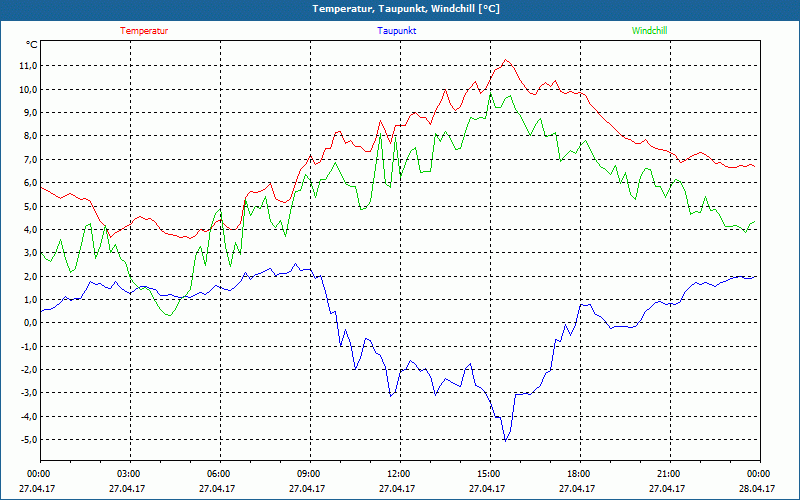Click the green Windchill legend label
Viewport: 800px width, 500px height.
click(x=649, y=31)
